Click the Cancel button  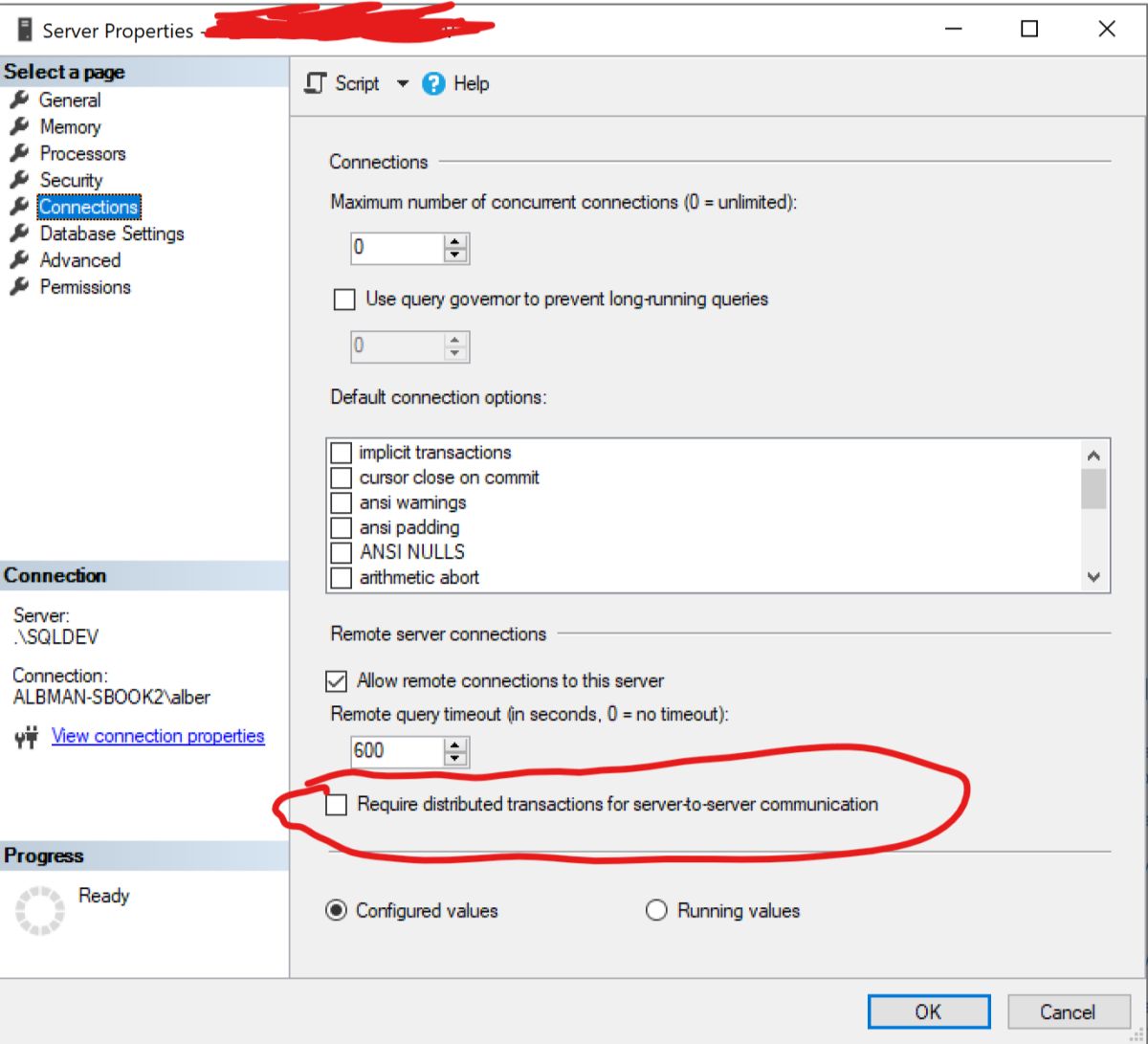(1068, 1012)
